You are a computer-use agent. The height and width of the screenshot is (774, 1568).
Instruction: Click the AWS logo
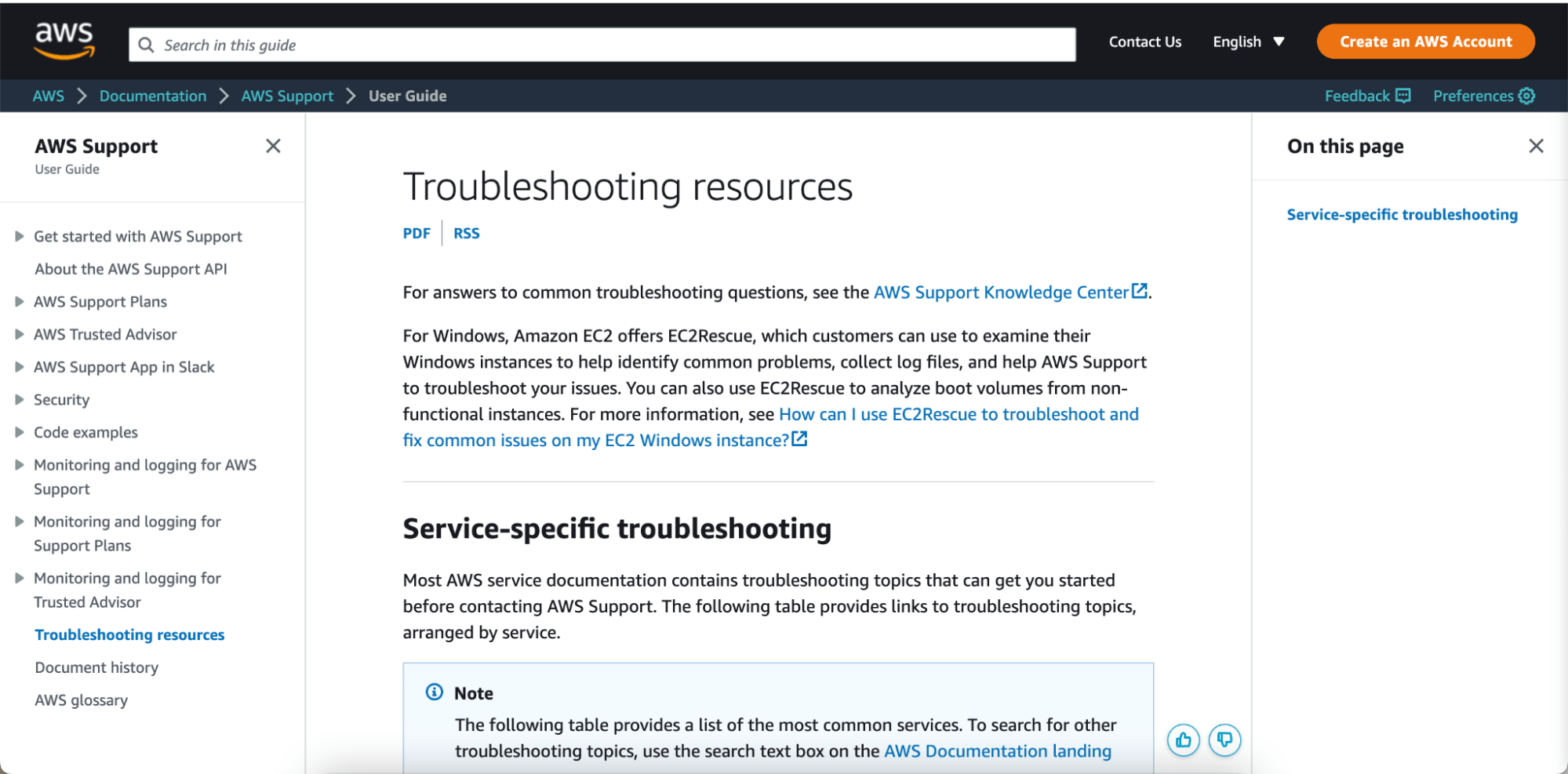coord(64,39)
